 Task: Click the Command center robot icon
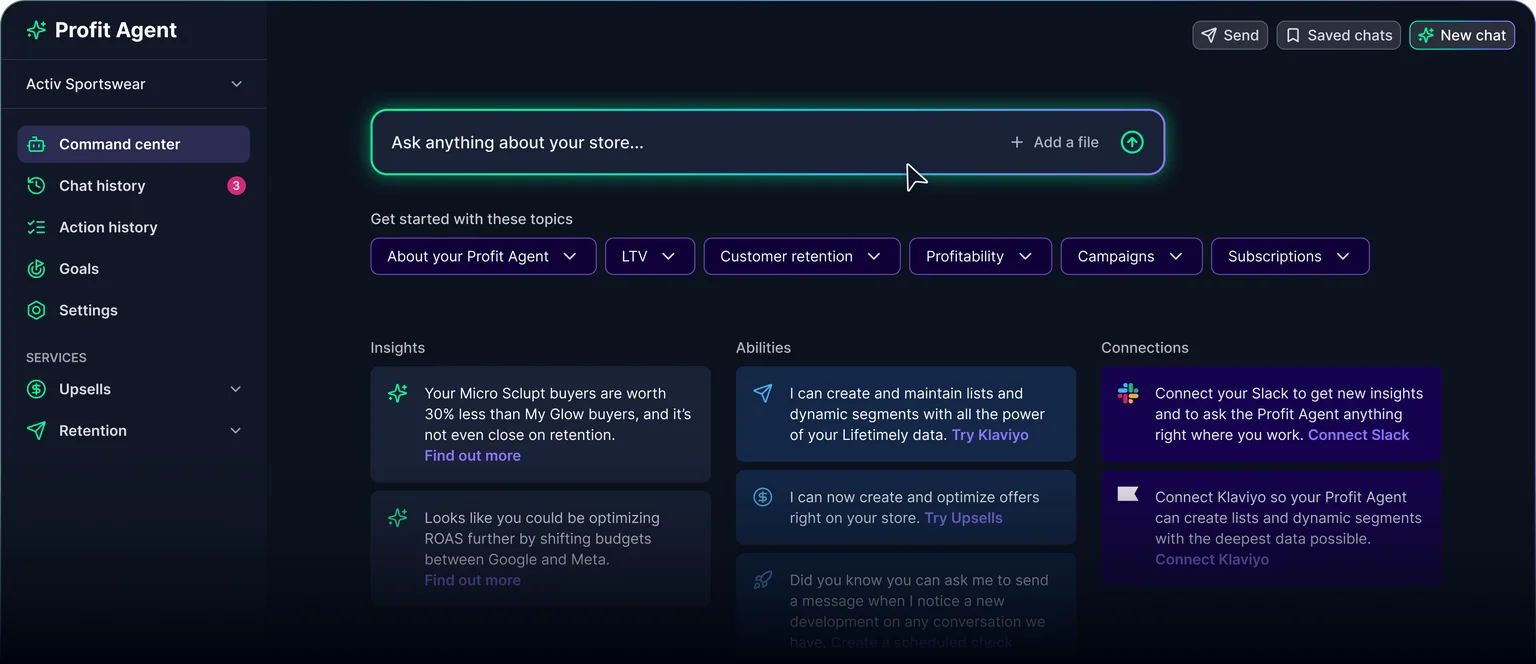point(36,144)
